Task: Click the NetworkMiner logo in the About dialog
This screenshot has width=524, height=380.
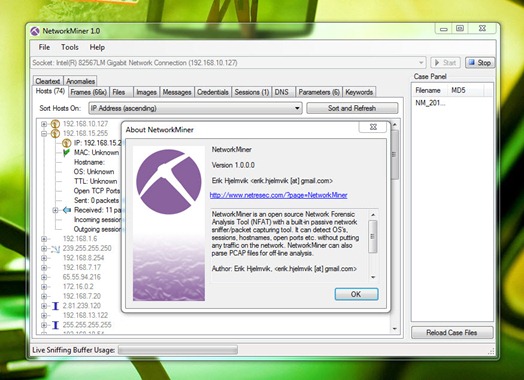Action: pyautogui.click(x=169, y=181)
